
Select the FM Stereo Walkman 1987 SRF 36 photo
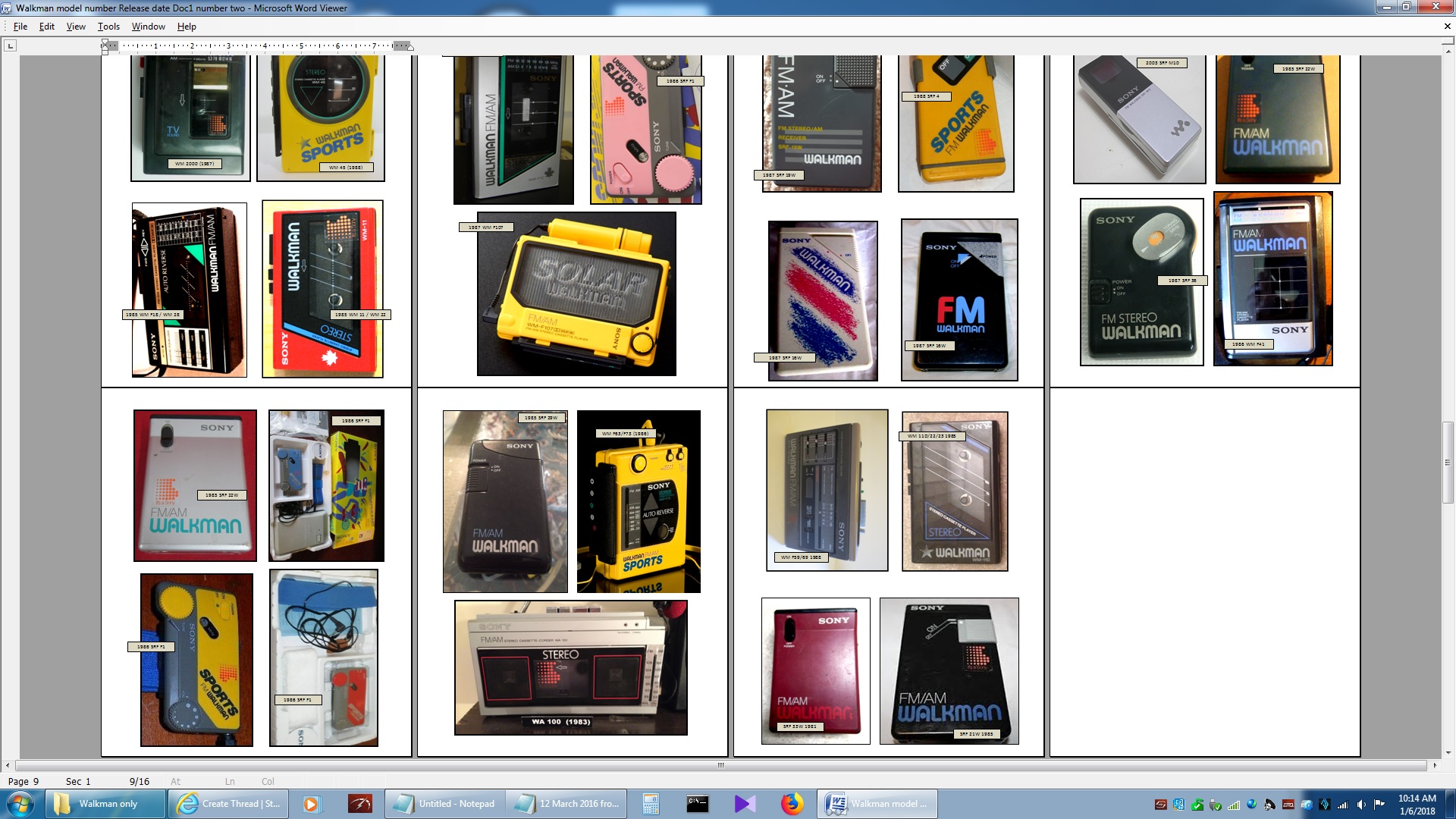(x=1142, y=282)
